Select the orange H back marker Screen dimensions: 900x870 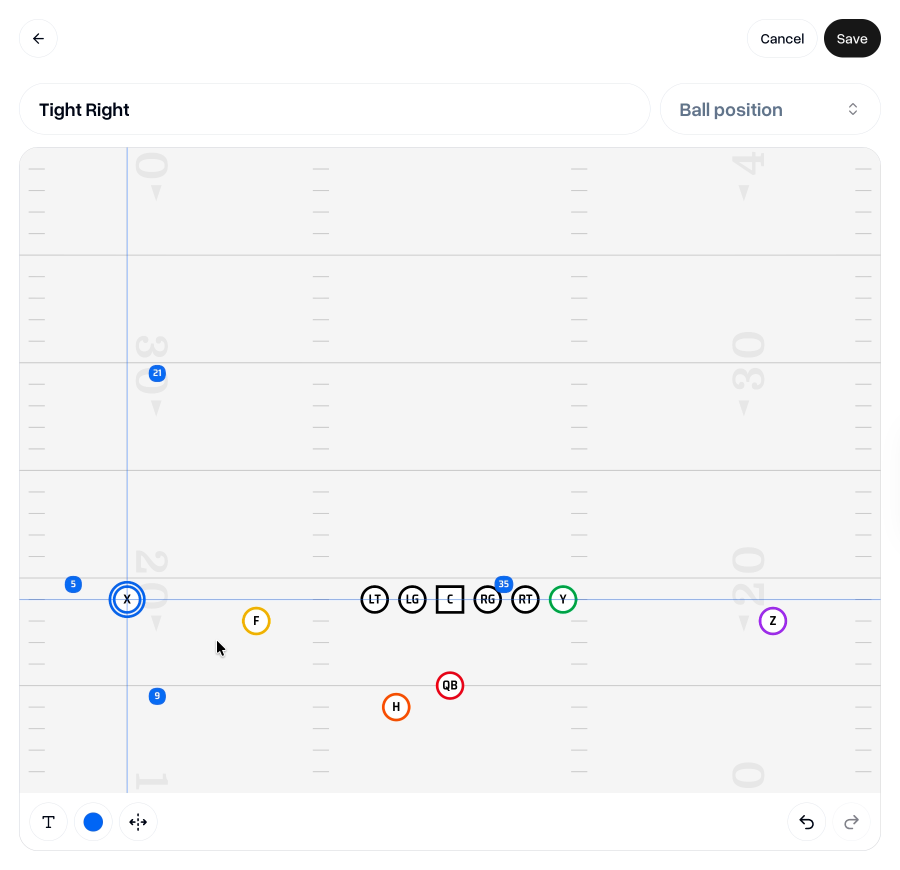point(396,707)
